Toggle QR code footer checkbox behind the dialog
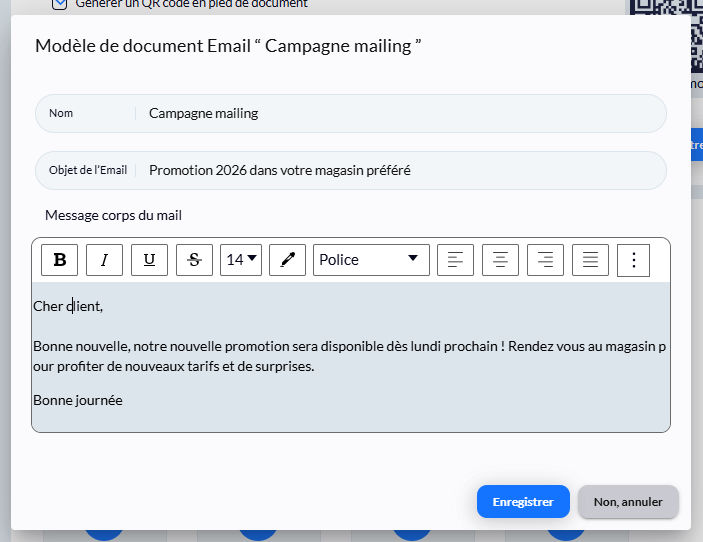 [x=60, y=4]
